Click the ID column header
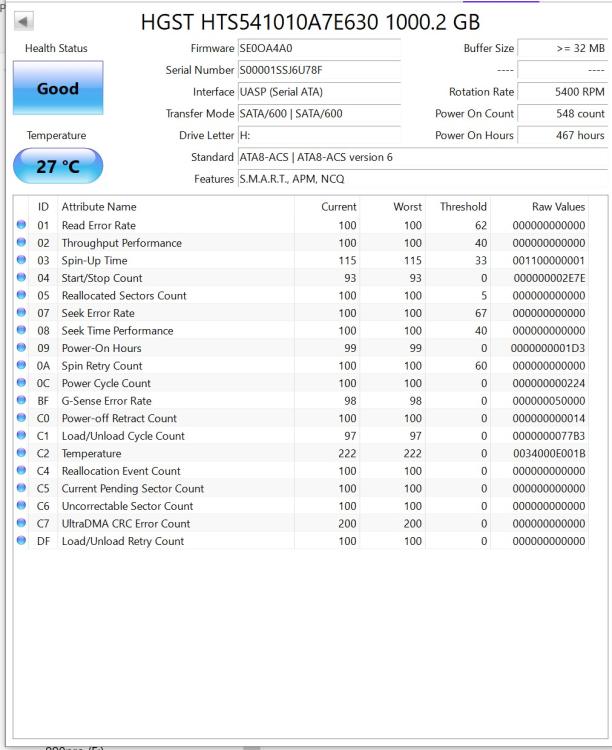This screenshot has width=612, height=750. click(x=43, y=207)
